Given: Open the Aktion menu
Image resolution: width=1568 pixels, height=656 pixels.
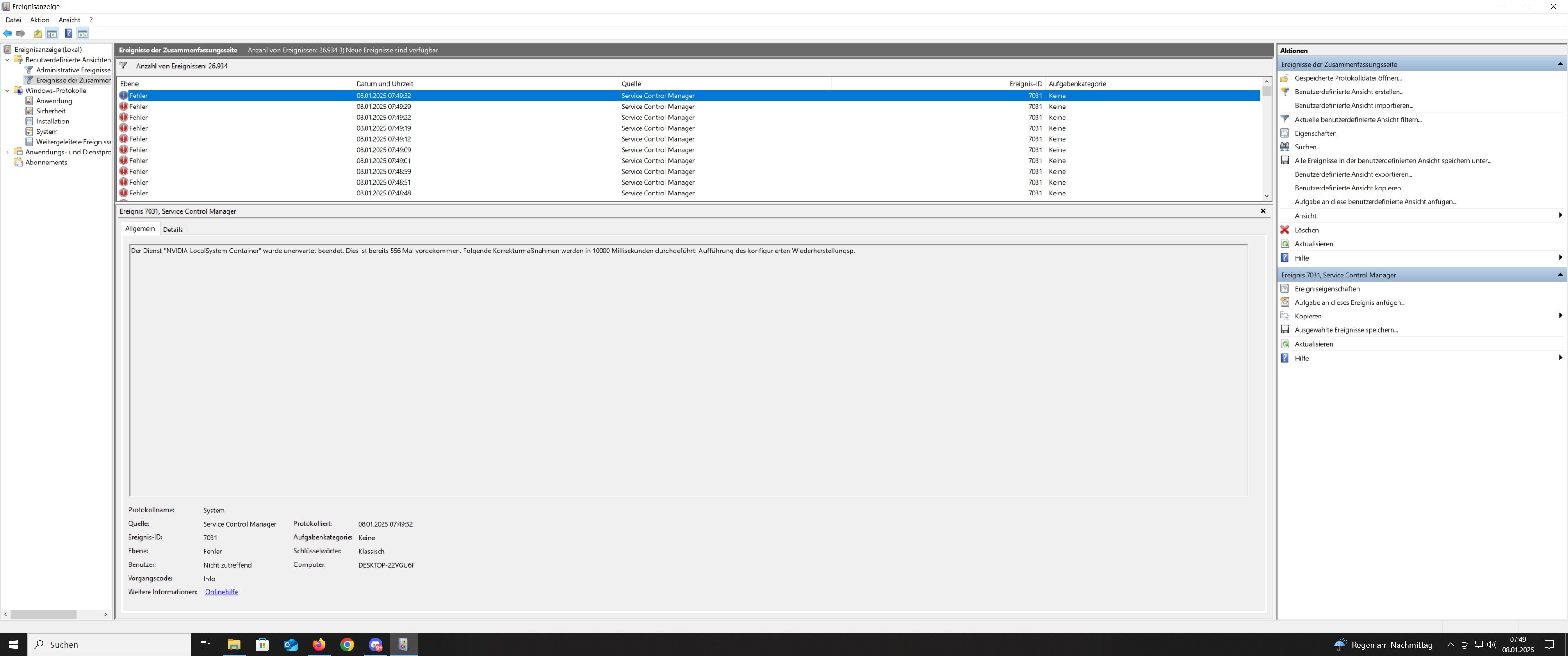Looking at the screenshot, I should tap(40, 20).
